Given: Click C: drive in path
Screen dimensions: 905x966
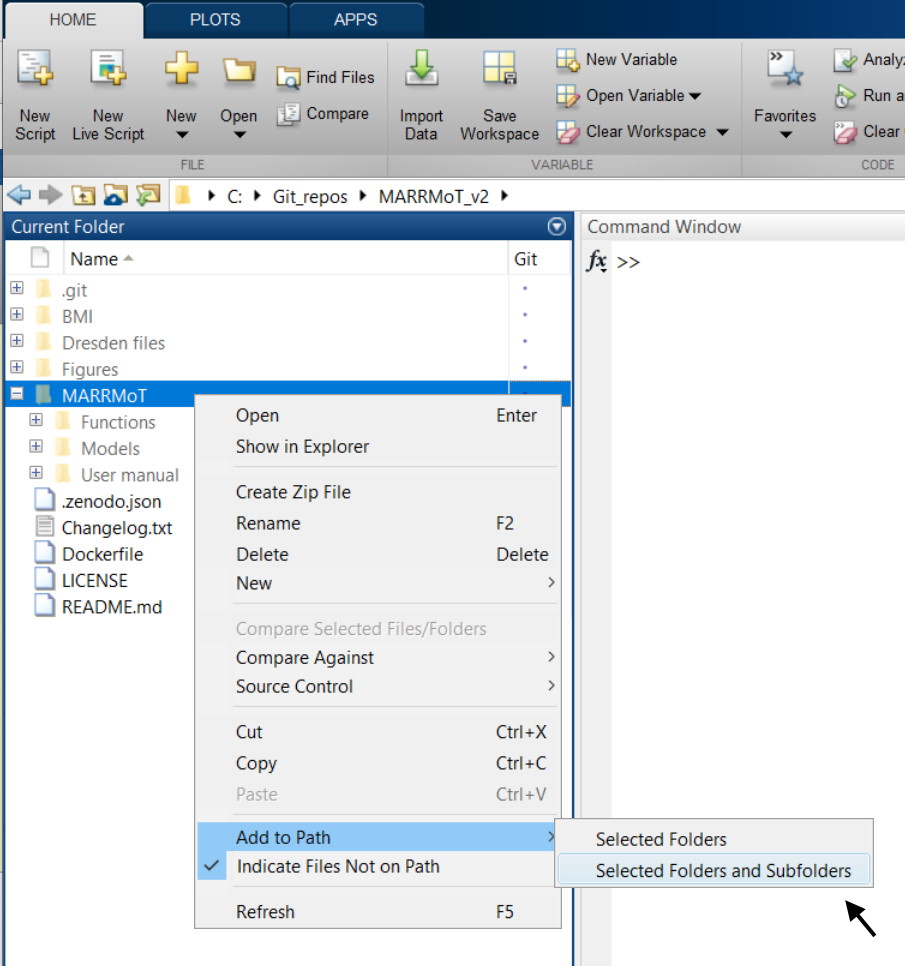Looking at the screenshot, I should click(x=234, y=197).
